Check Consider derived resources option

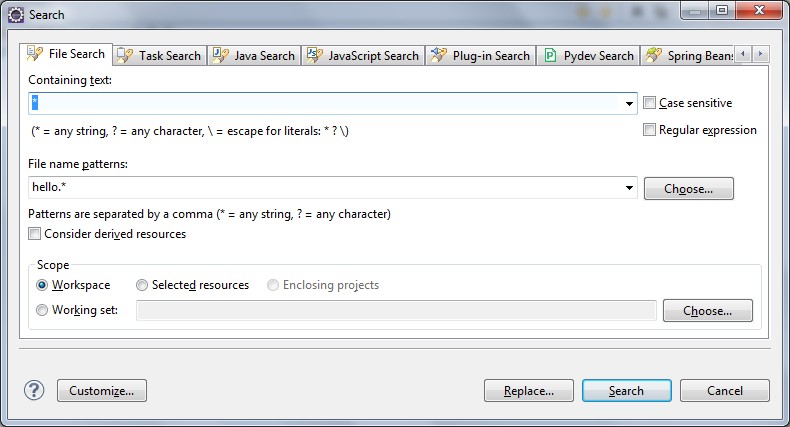(x=36, y=234)
